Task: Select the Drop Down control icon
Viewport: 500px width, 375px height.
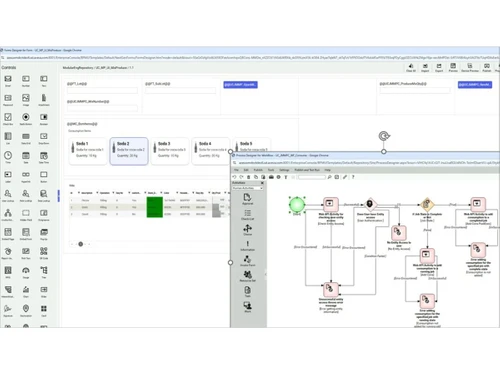Action: coord(44,136)
